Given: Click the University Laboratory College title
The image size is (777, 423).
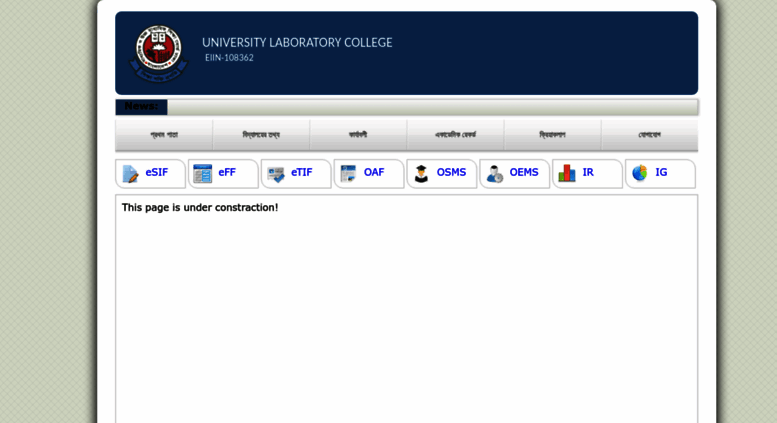Looking at the screenshot, I should click(297, 43).
